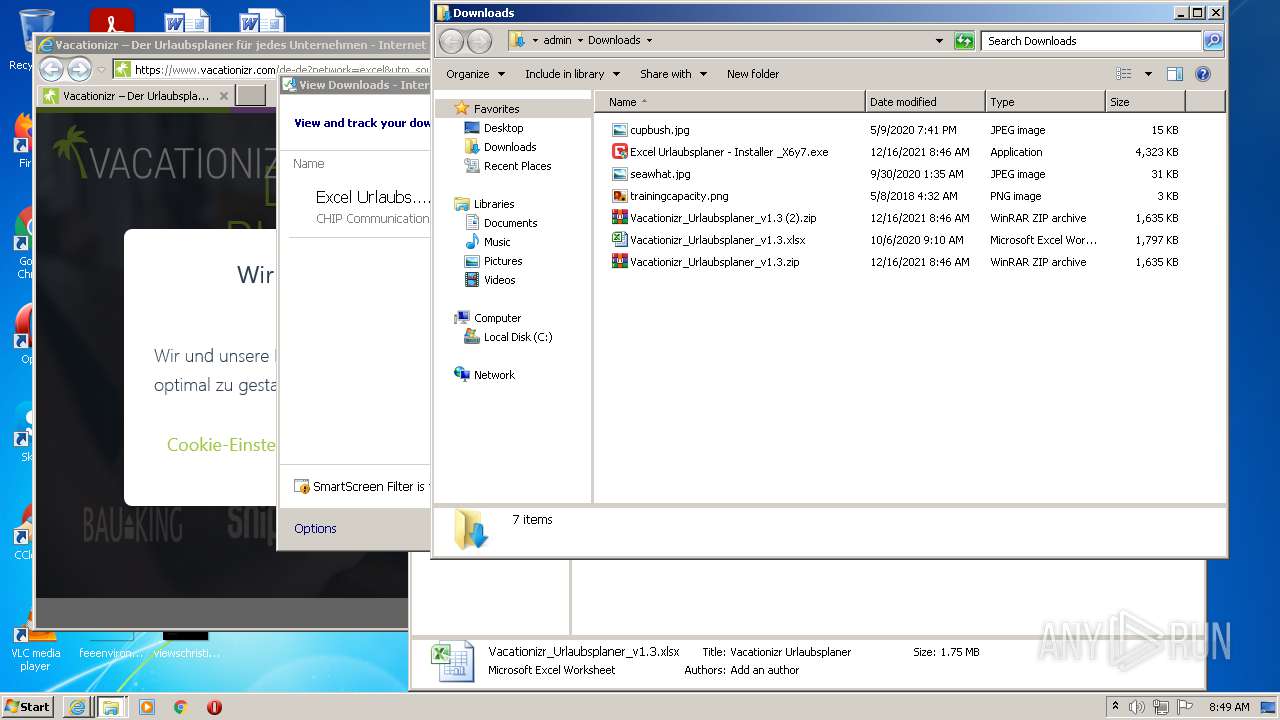Launch Windows Media Player from taskbar
1280x720 pixels.
(147, 707)
